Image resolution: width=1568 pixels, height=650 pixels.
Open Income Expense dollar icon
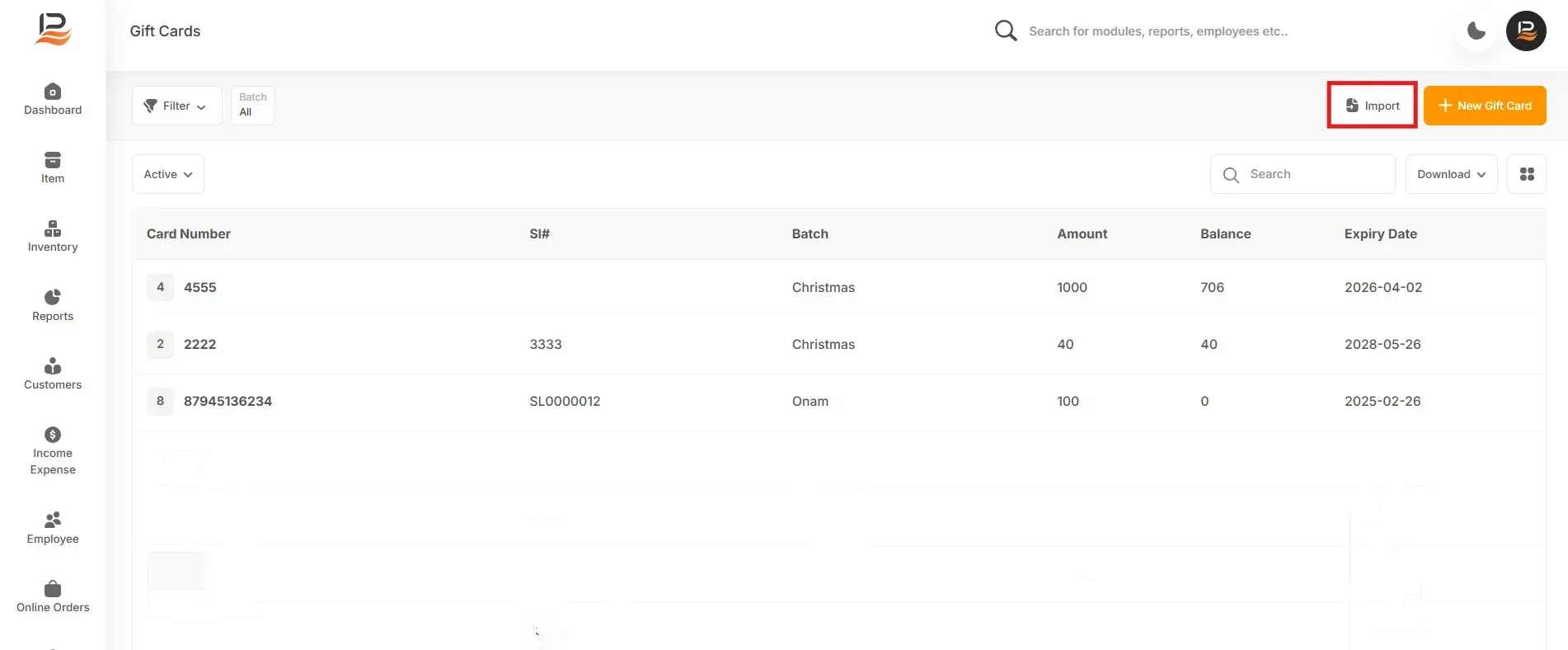tap(53, 435)
